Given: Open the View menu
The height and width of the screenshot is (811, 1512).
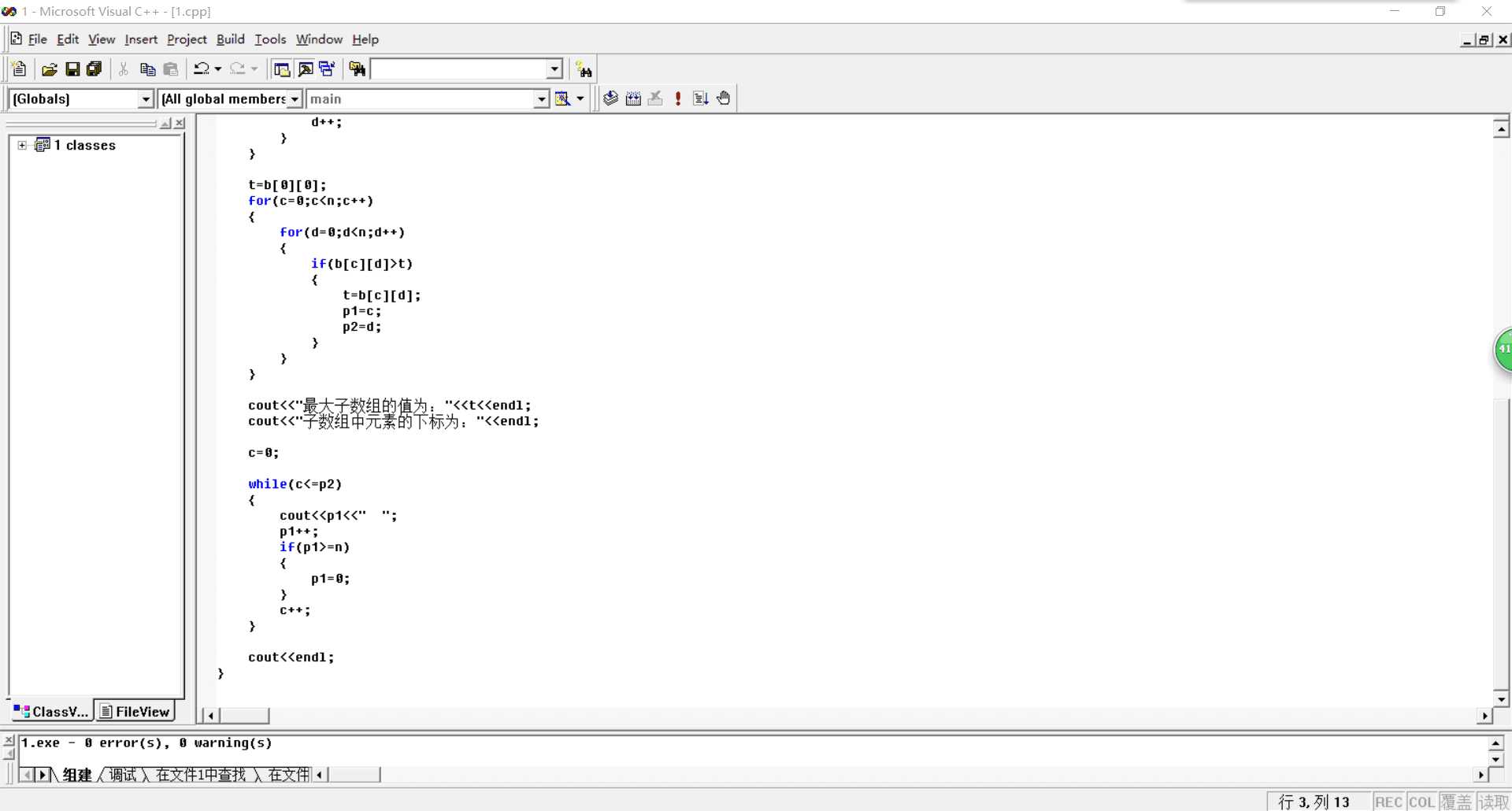Looking at the screenshot, I should pos(102,39).
